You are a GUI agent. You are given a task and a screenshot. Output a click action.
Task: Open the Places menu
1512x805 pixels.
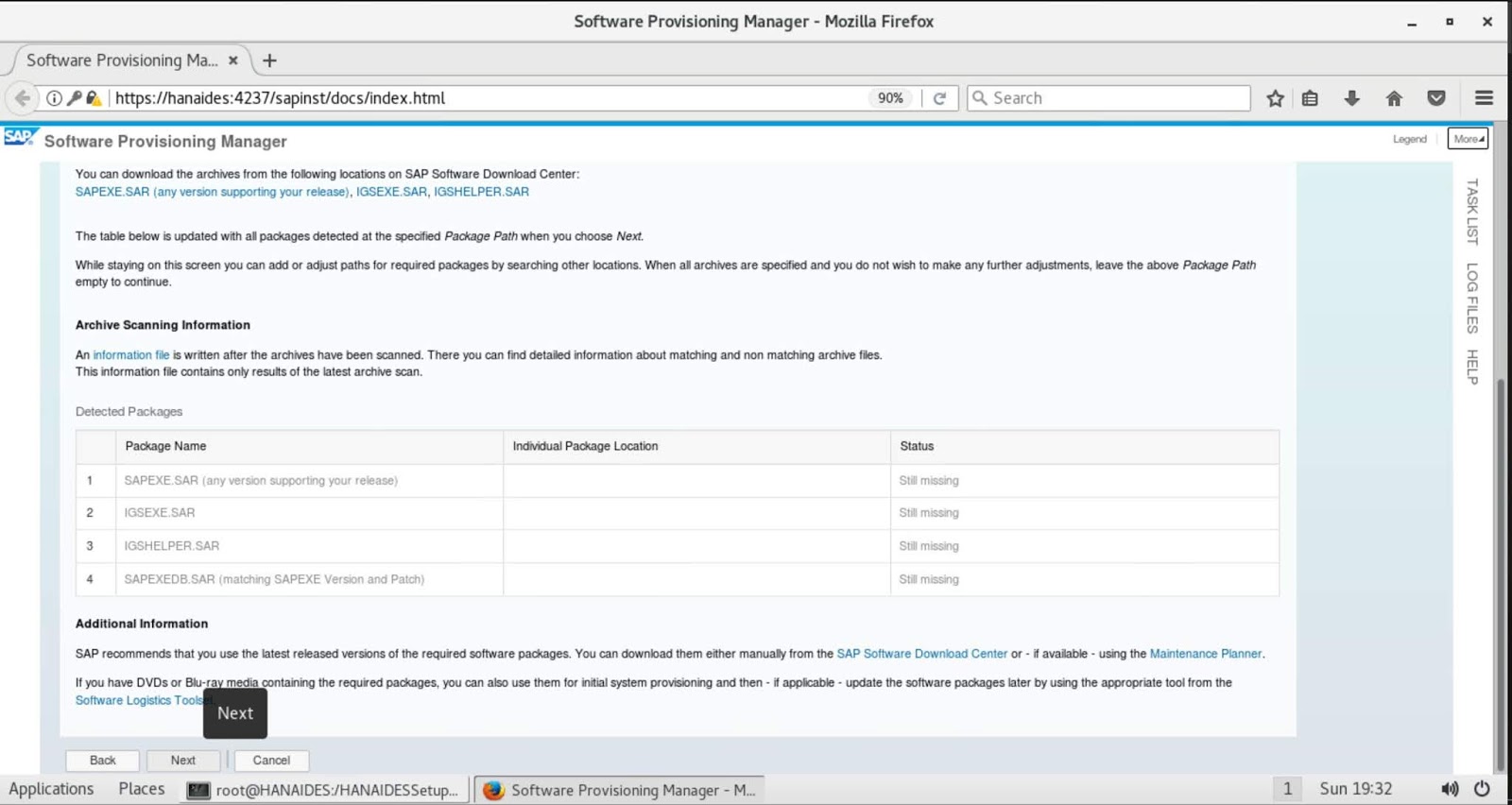[x=142, y=789]
